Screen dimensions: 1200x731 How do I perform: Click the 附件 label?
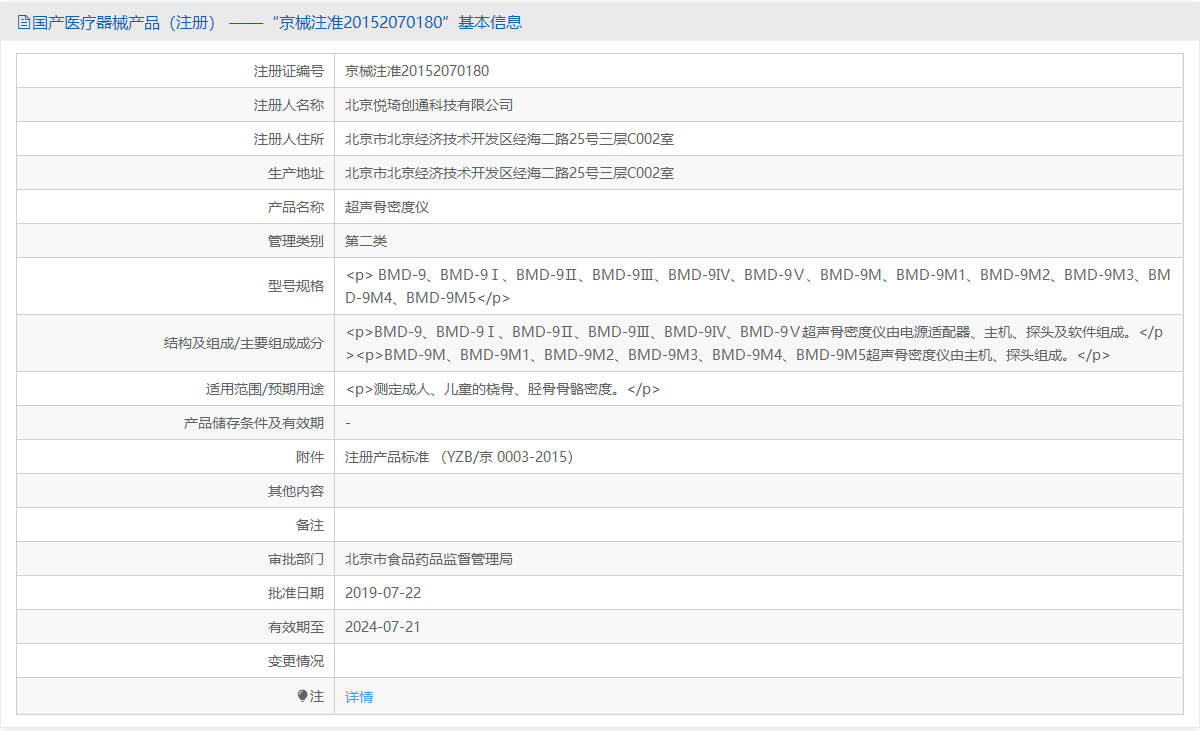(310, 457)
